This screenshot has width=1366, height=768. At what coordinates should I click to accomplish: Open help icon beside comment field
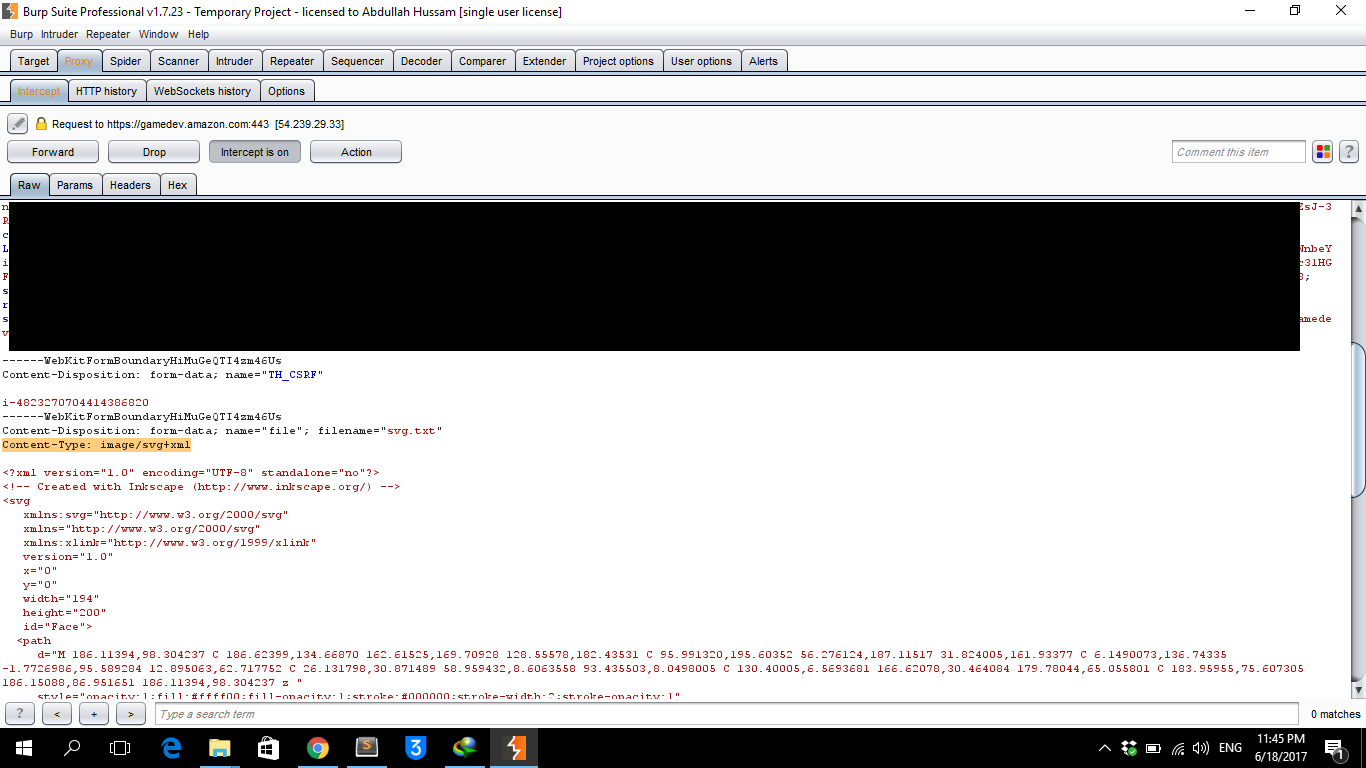(x=1348, y=152)
